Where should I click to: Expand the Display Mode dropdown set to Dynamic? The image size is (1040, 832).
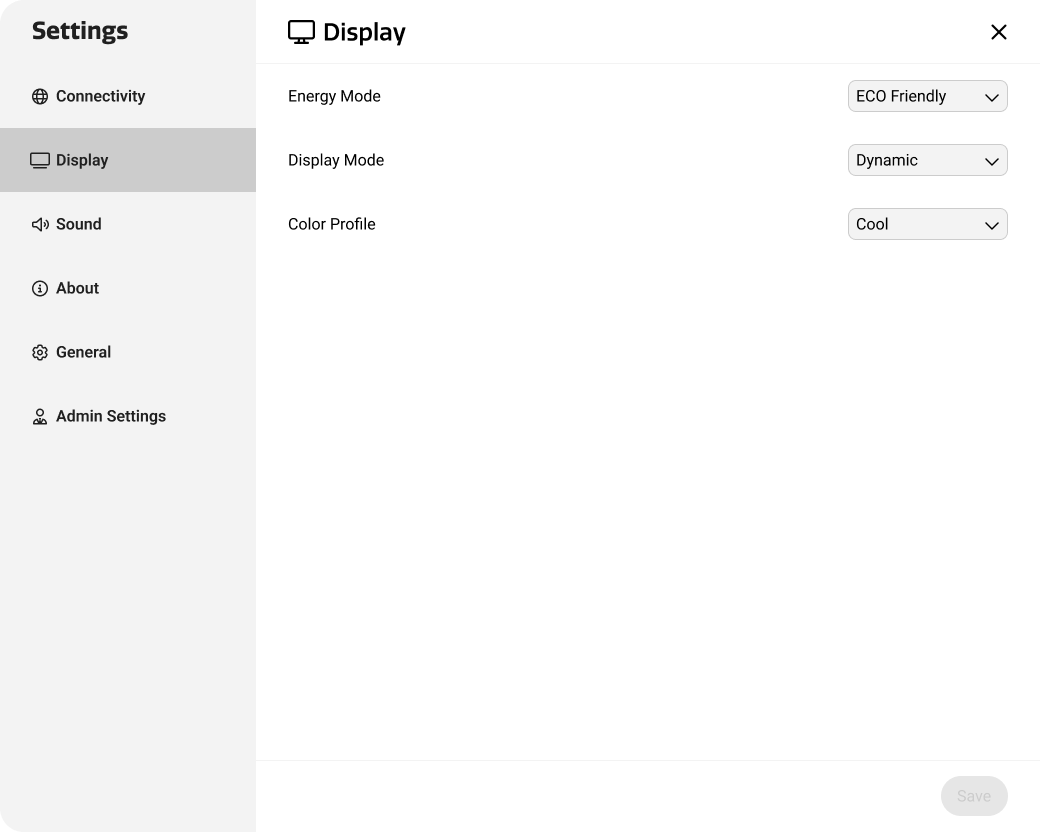927,160
